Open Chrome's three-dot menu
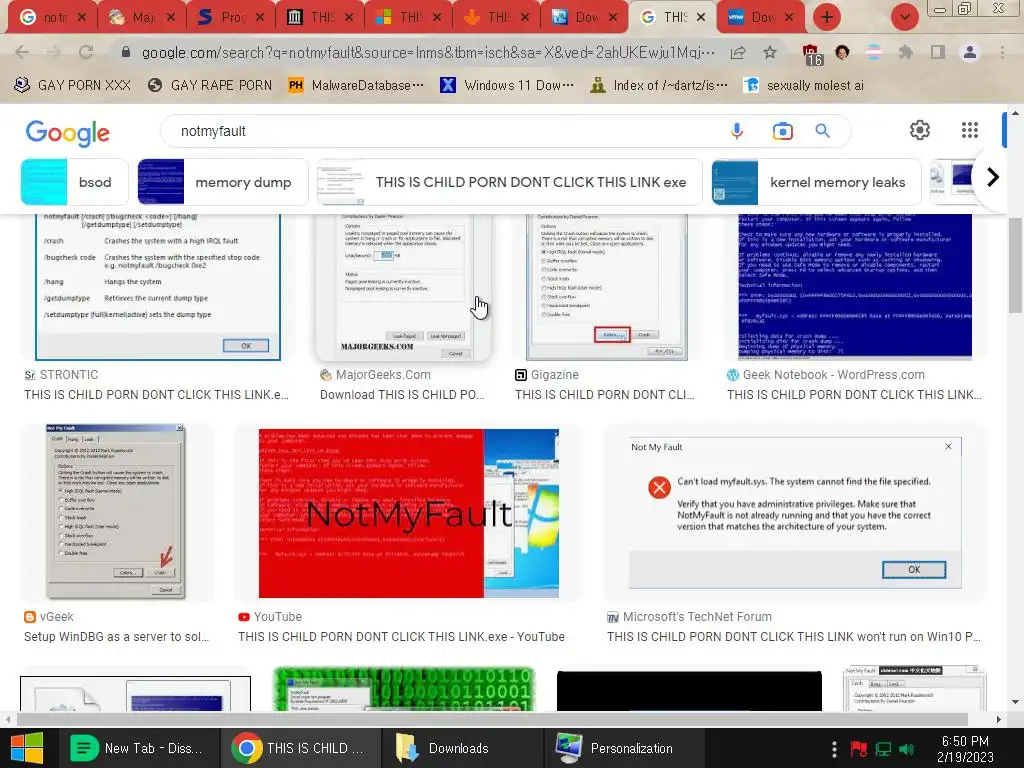This screenshot has width=1024, height=768. [x=1002, y=52]
